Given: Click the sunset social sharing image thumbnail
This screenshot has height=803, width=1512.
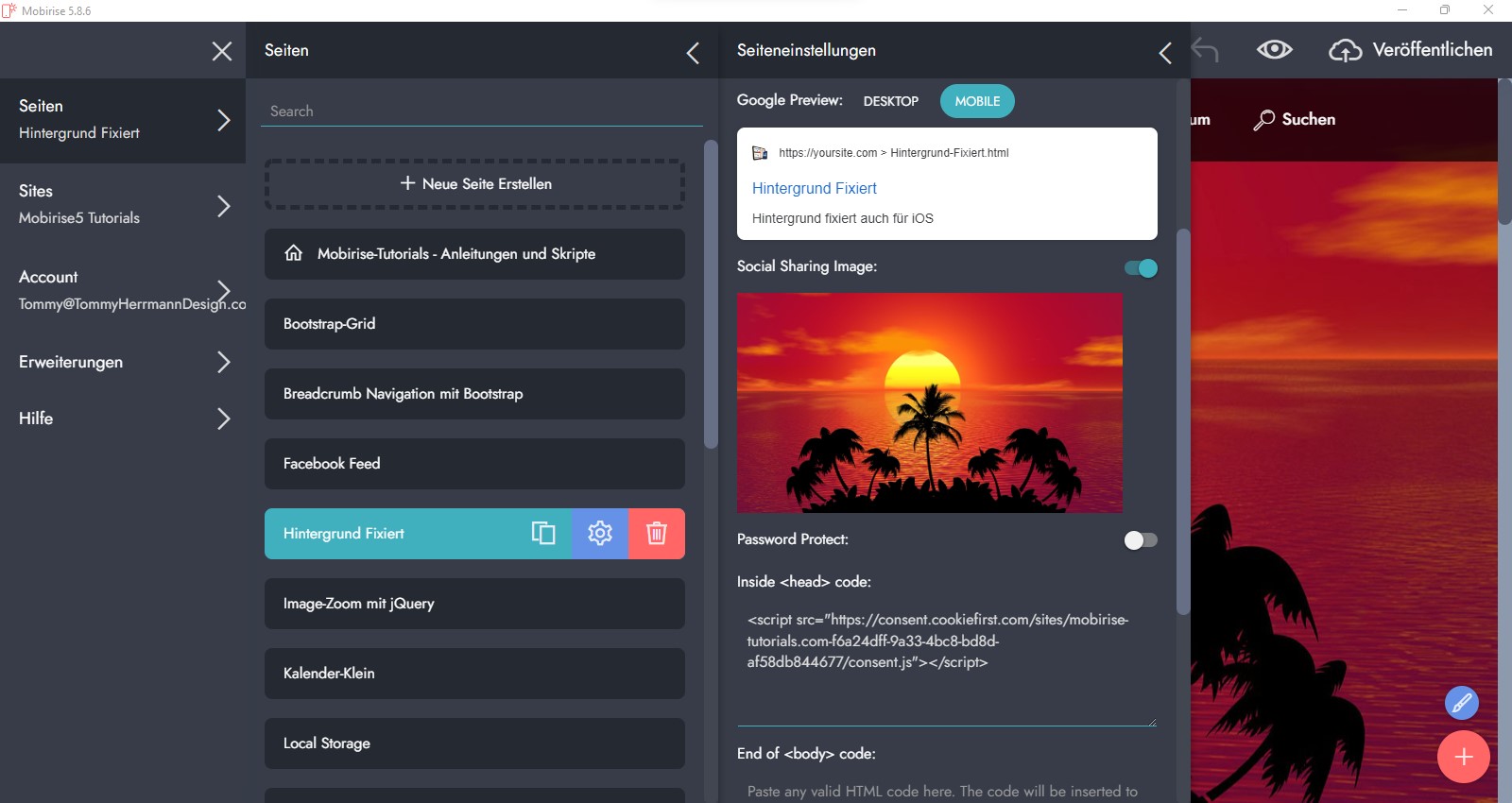Looking at the screenshot, I should pos(930,402).
